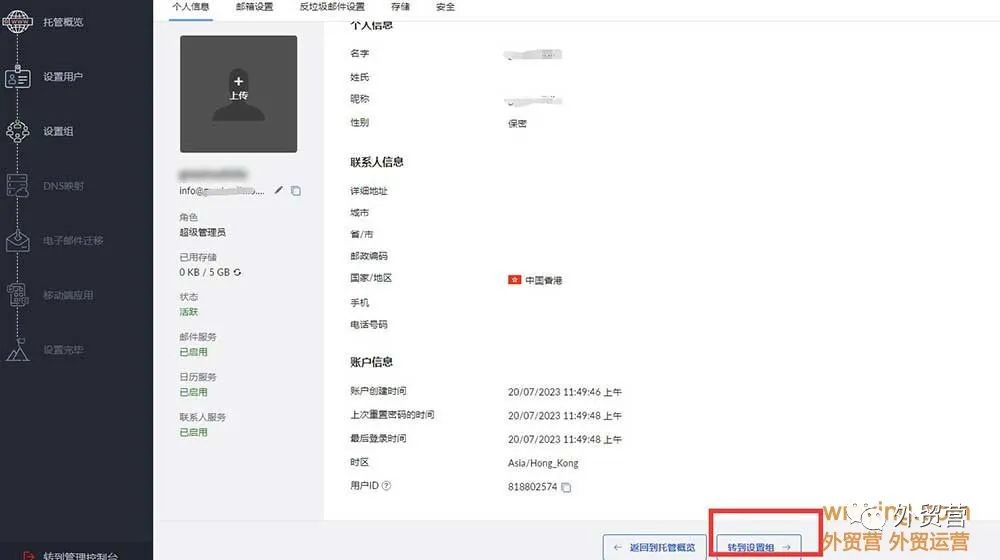Click 已启用 under 邮件服务
Screen dimensions: 1000x560
coord(193,352)
